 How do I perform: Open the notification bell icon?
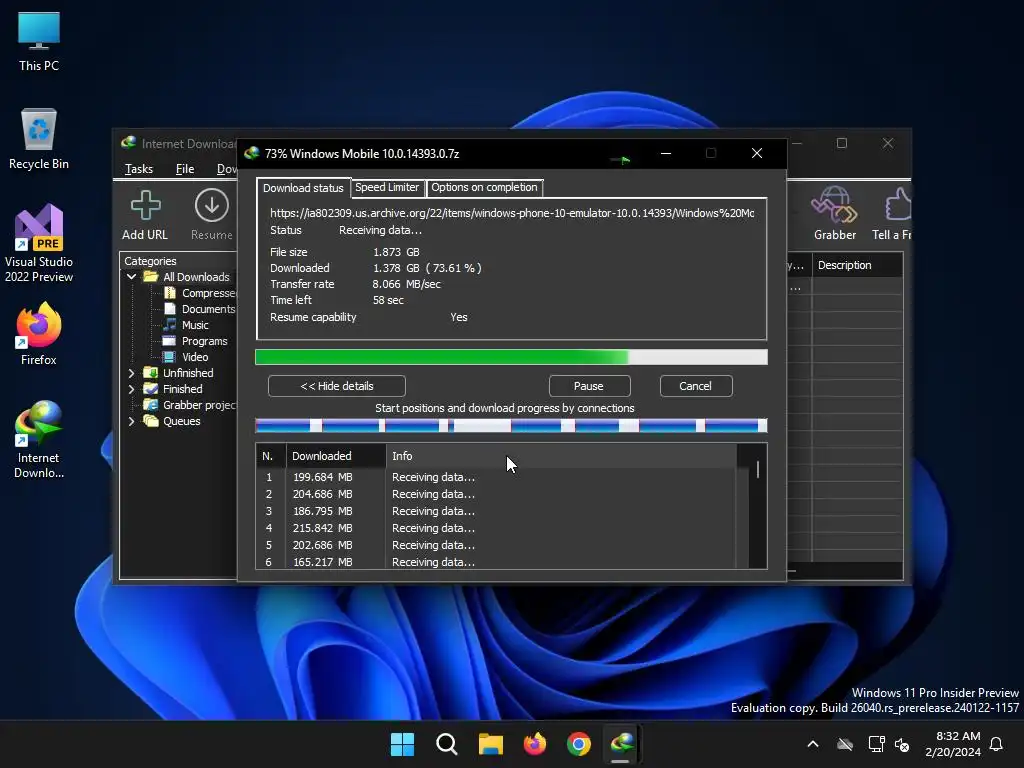996,744
